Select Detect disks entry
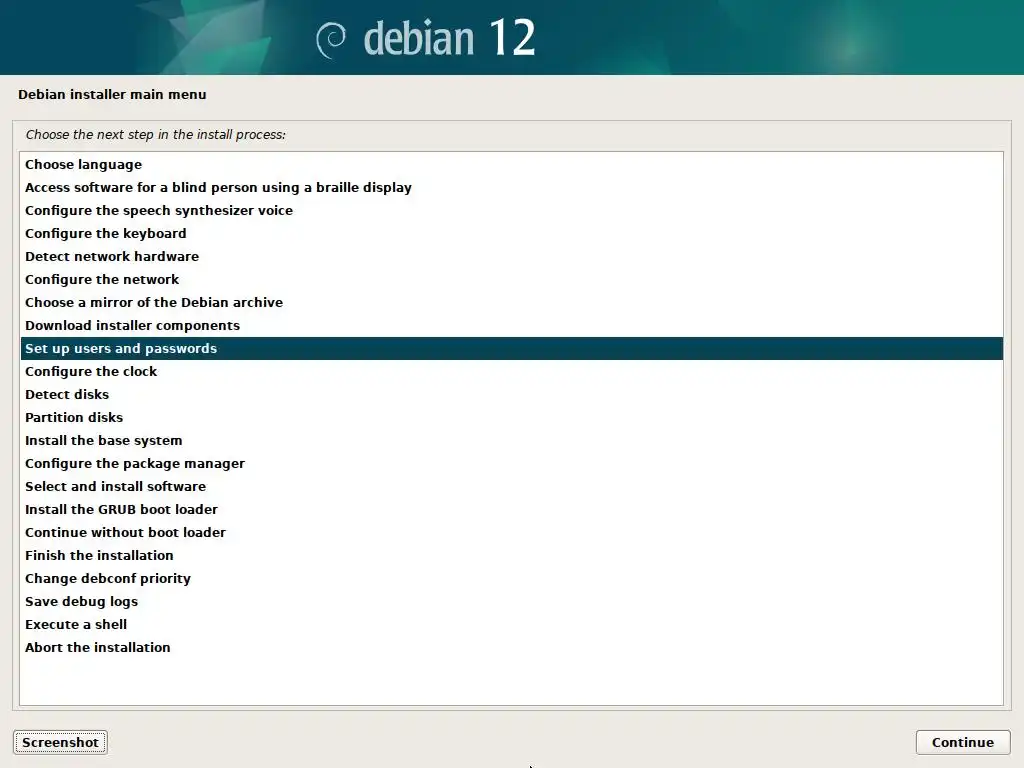 coord(511,394)
